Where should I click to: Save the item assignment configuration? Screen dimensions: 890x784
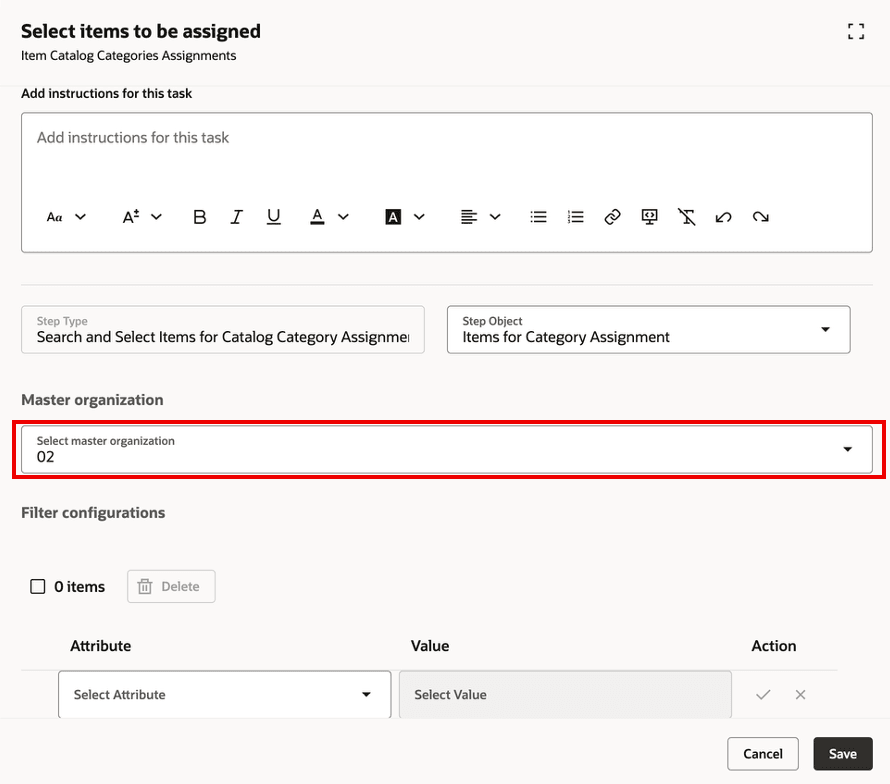tap(843, 753)
